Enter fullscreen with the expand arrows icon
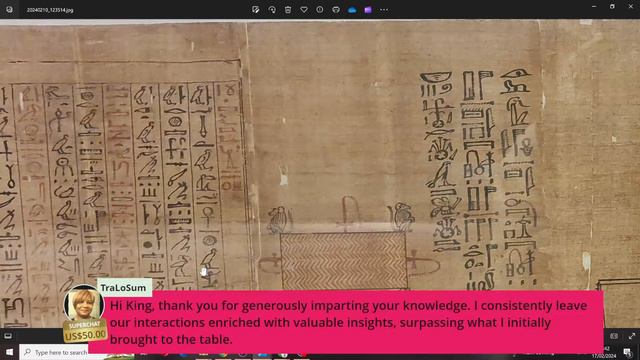The width and height of the screenshot is (640, 360). (x=632, y=336)
